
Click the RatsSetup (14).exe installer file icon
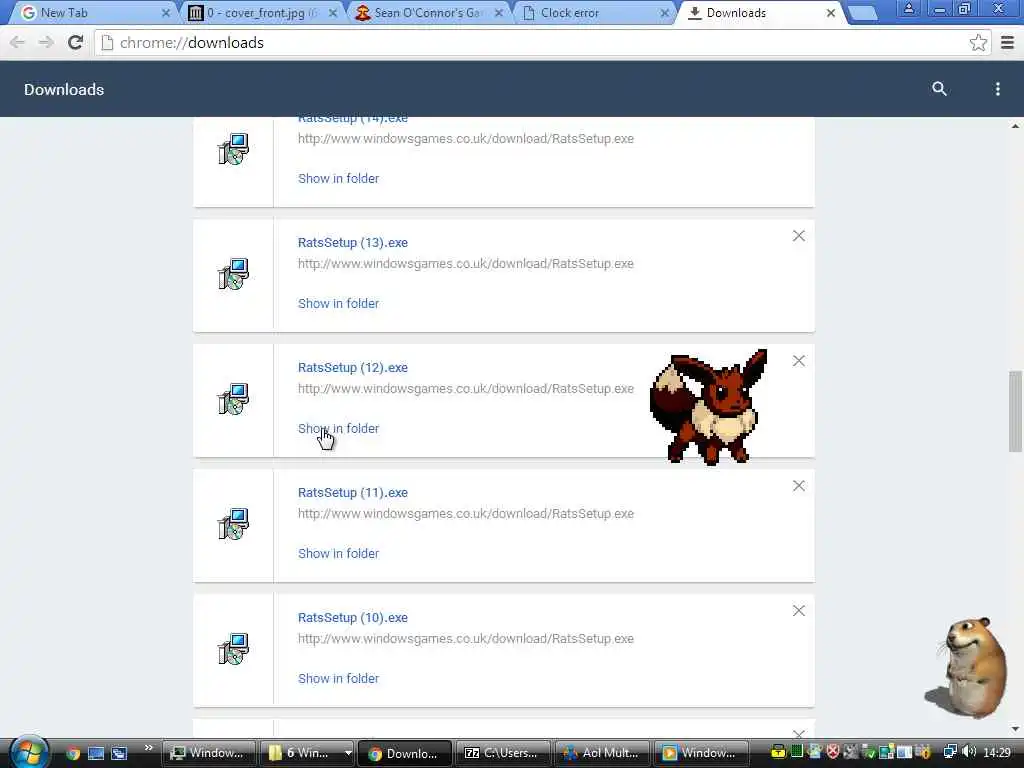233,150
